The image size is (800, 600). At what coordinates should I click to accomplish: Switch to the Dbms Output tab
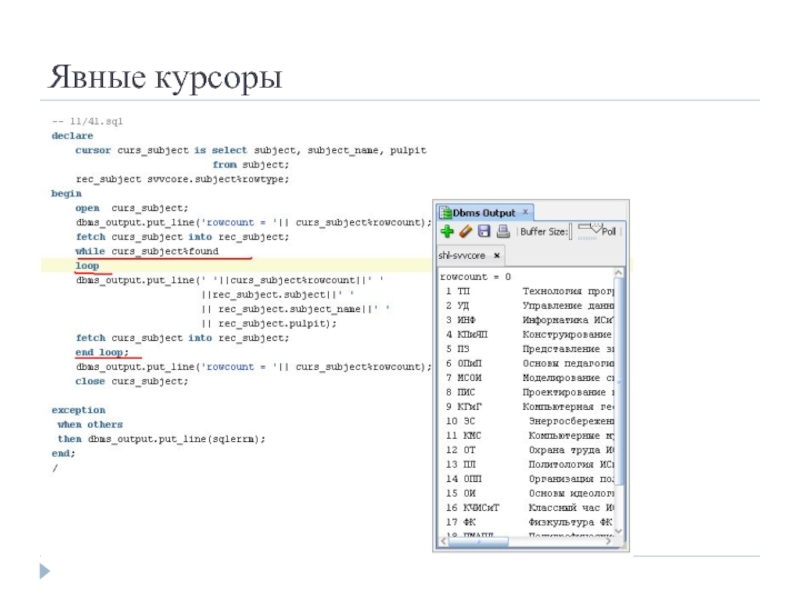pos(484,213)
